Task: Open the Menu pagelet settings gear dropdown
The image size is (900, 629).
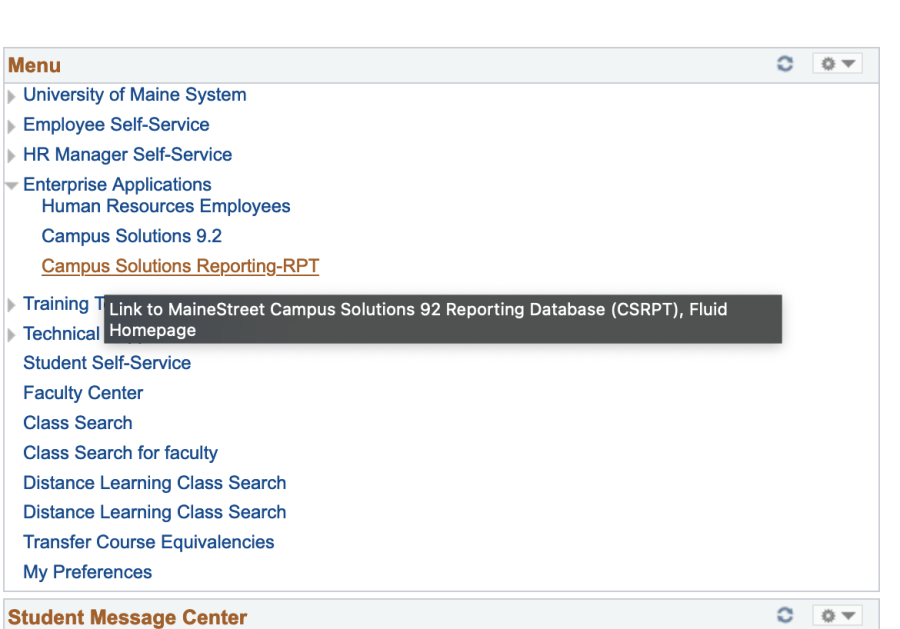Action: 837,63
